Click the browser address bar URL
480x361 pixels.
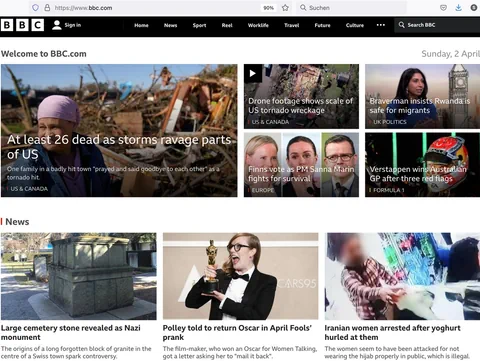(x=83, y=8)
